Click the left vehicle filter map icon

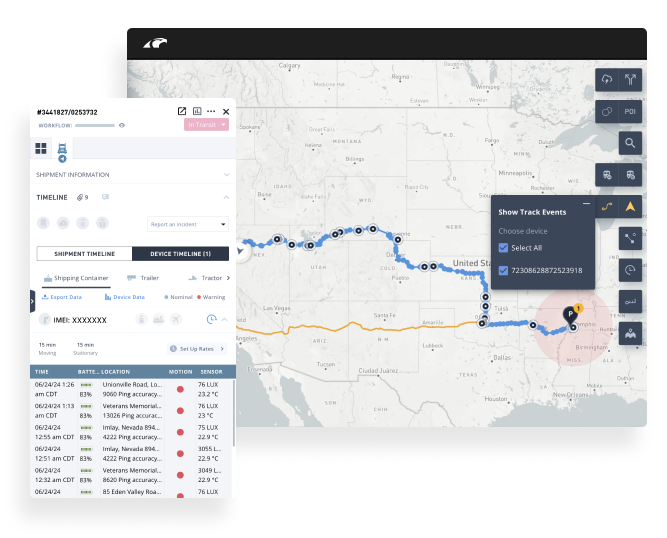pos(607,175)
